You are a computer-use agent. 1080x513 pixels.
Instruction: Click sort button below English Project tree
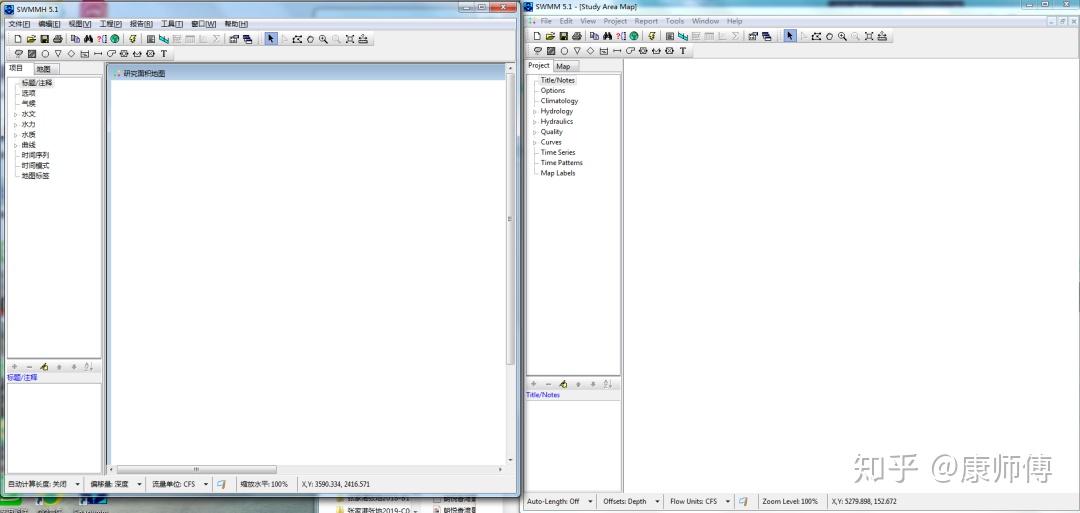pyautogui.click(x=607, y=384)
